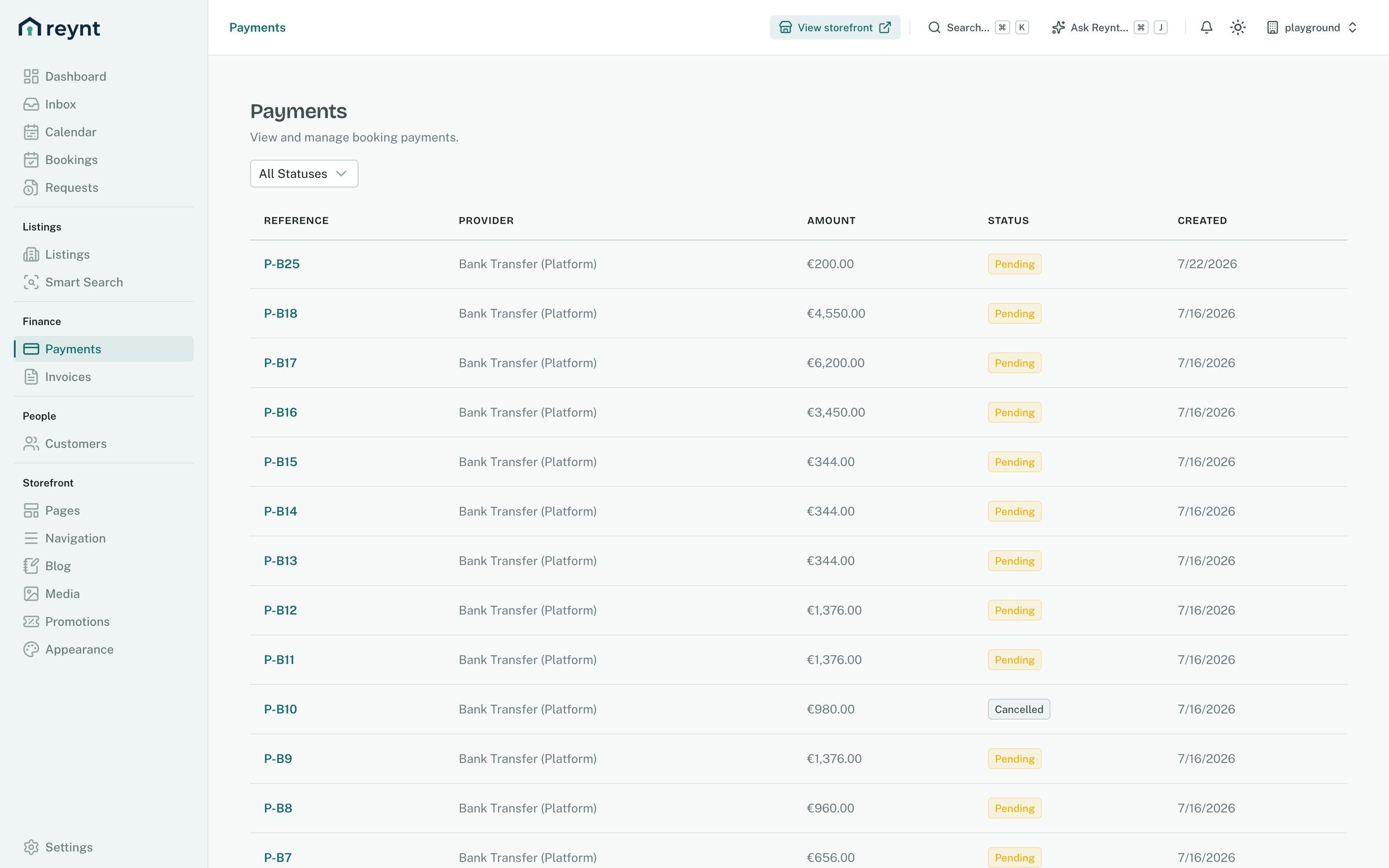The width and height of the screenshot is (1389, 868).
Task: Click the Pages layout icon
Action: coord(31,510)
